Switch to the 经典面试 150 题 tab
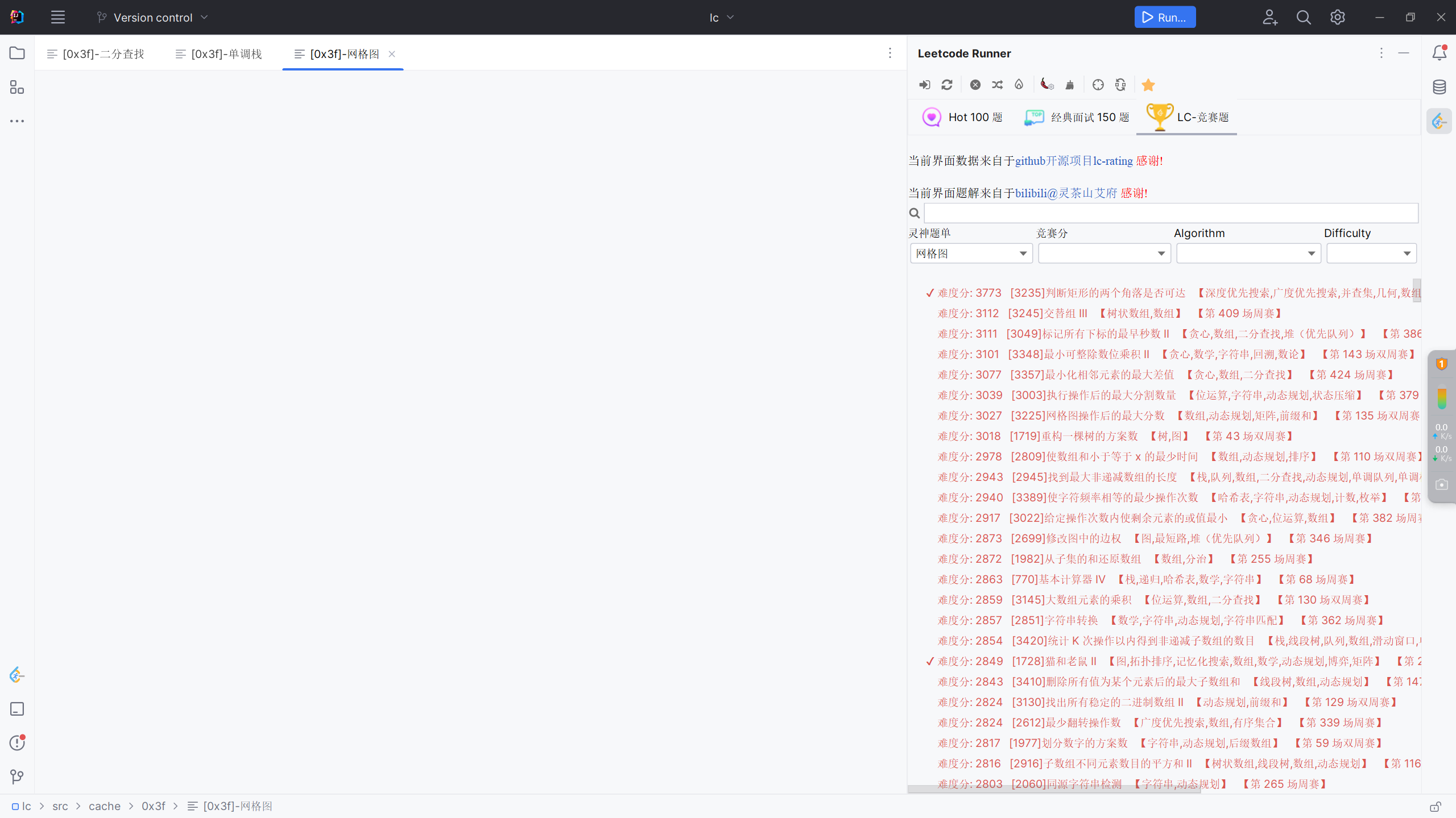The height and width of the screenshot is (818, 1456). pos(1077,117)
